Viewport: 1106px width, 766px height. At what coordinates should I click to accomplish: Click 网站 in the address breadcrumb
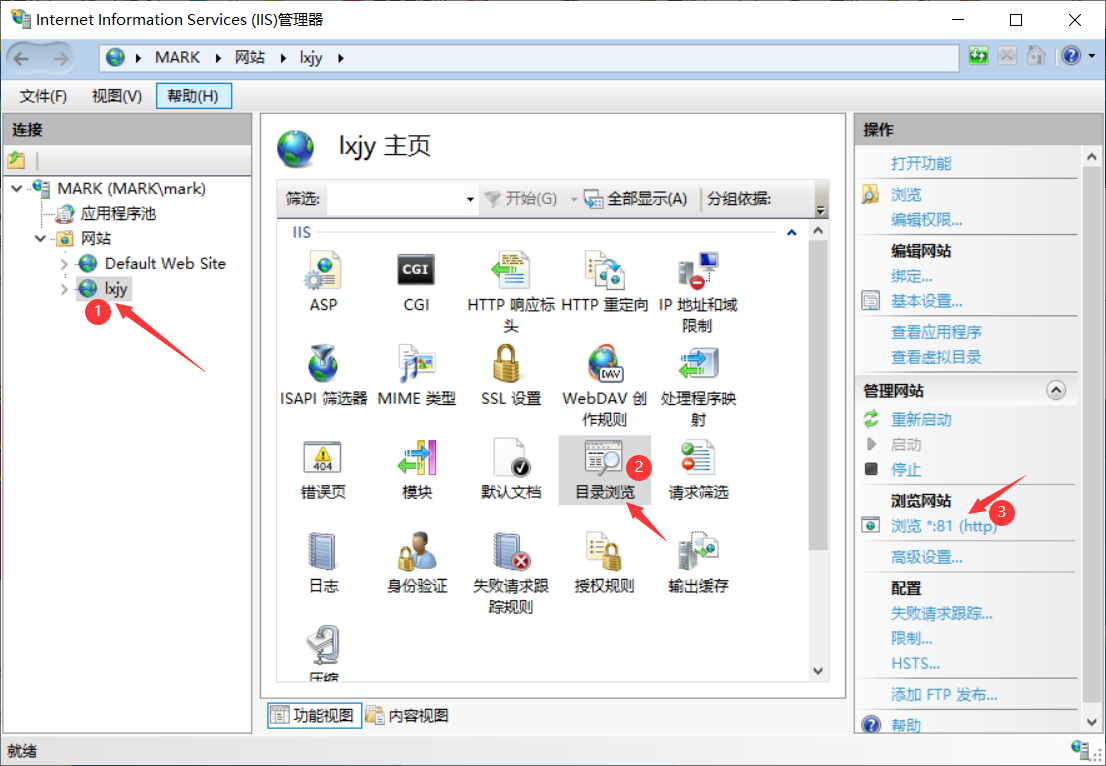tap(250, 58)
